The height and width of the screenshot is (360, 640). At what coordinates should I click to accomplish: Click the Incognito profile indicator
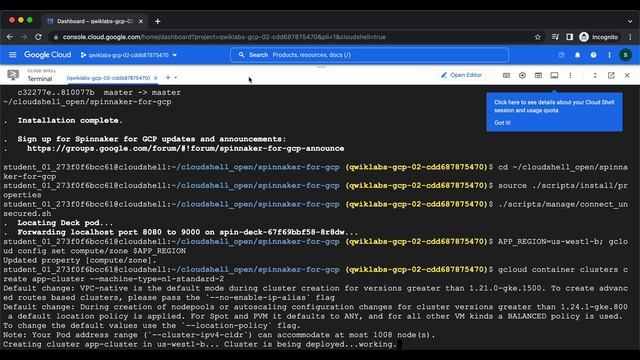click(x=599, y=37)
